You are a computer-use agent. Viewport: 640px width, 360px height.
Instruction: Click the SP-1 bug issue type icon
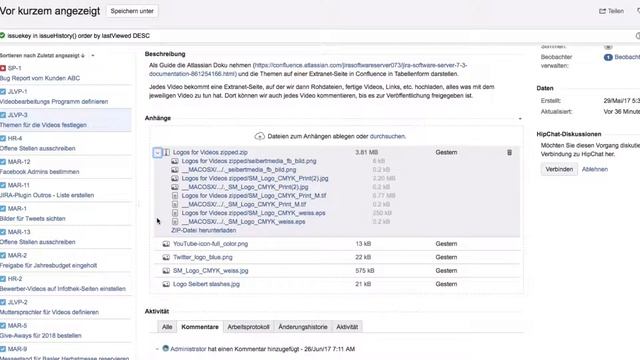[3, 68]
